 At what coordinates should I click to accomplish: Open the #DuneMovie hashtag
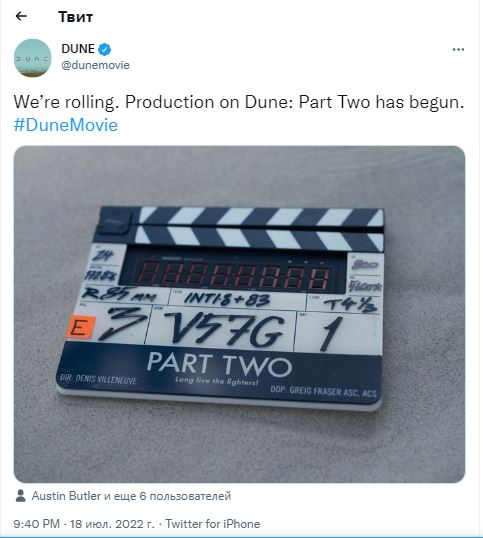click(66, 125)
